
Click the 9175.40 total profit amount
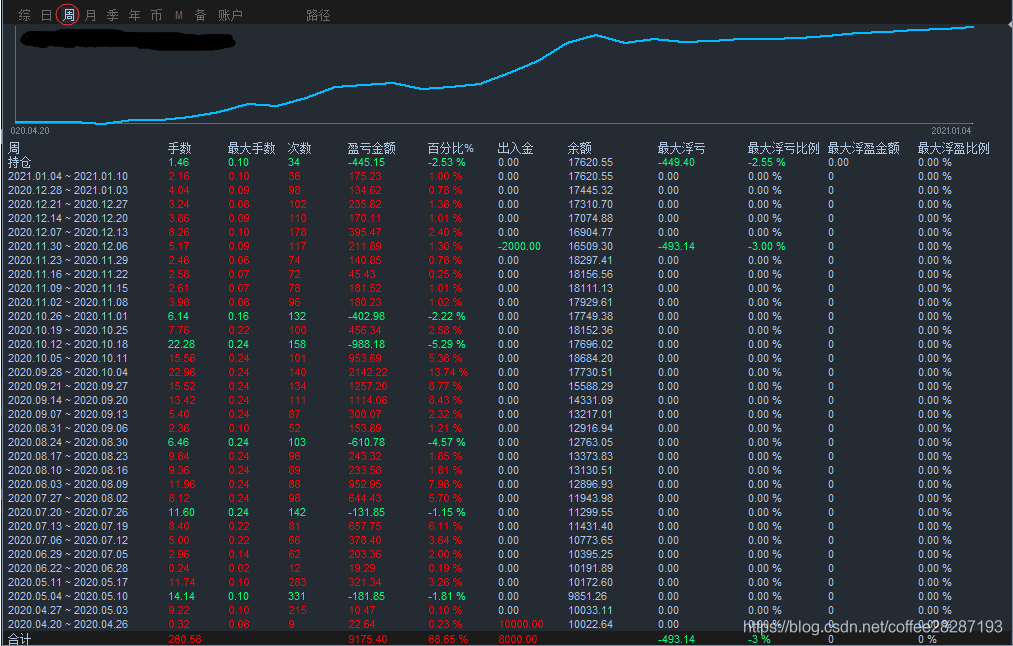pyautogui.click(x=368, y=639)
